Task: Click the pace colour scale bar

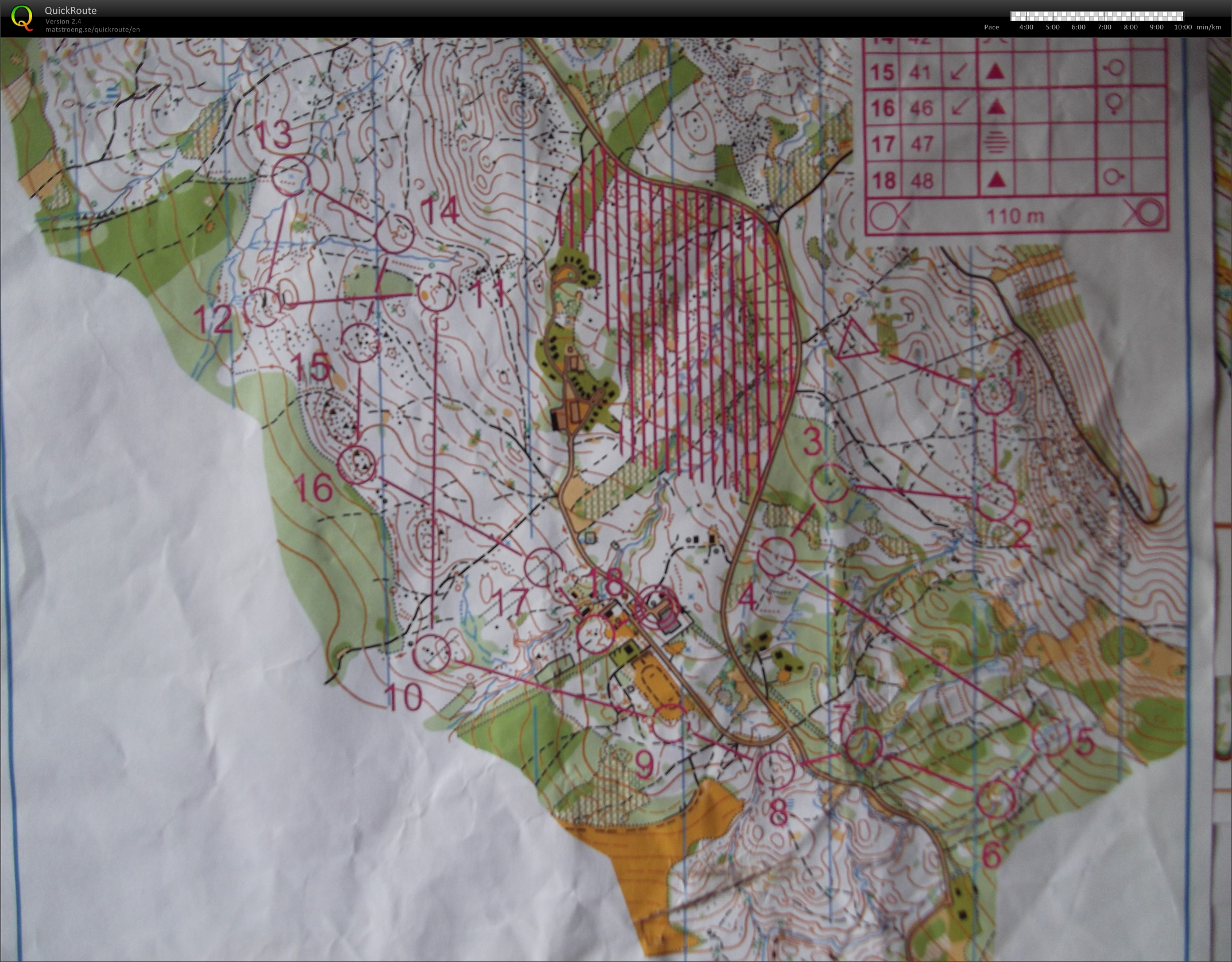Action: point(1097,16)
